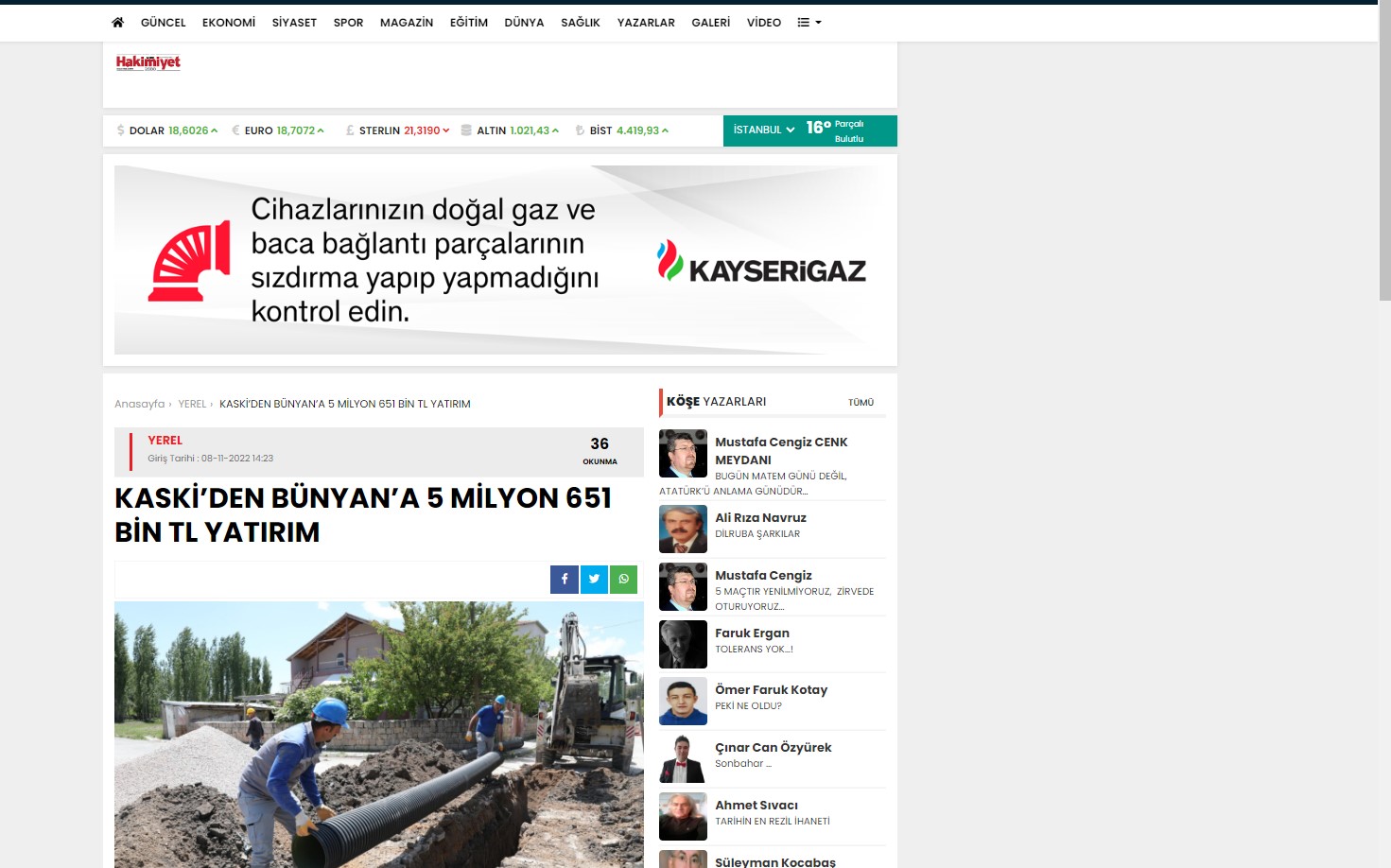Click YEREL in the breadcrumb
The width and height of the screenshot is (1391, 868).
point(192,404)
